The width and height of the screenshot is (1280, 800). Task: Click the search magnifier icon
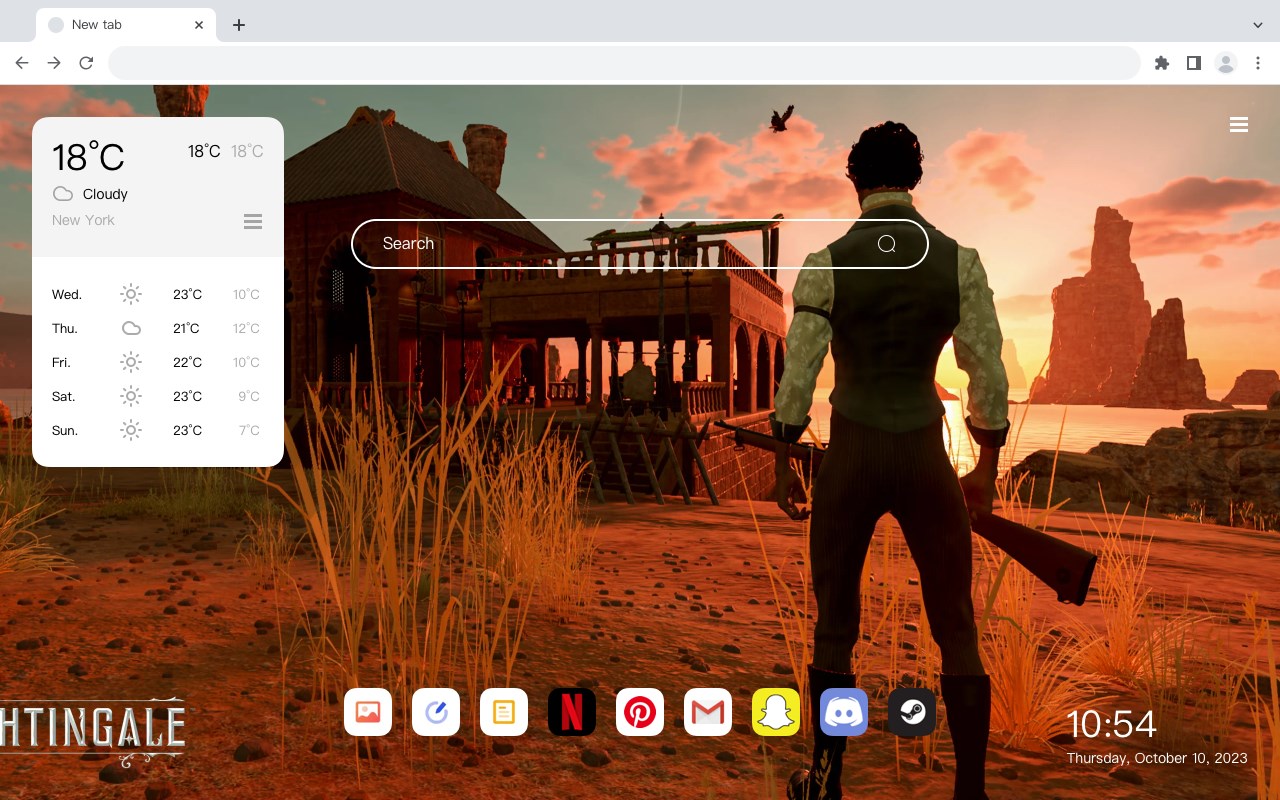[886, 244]
